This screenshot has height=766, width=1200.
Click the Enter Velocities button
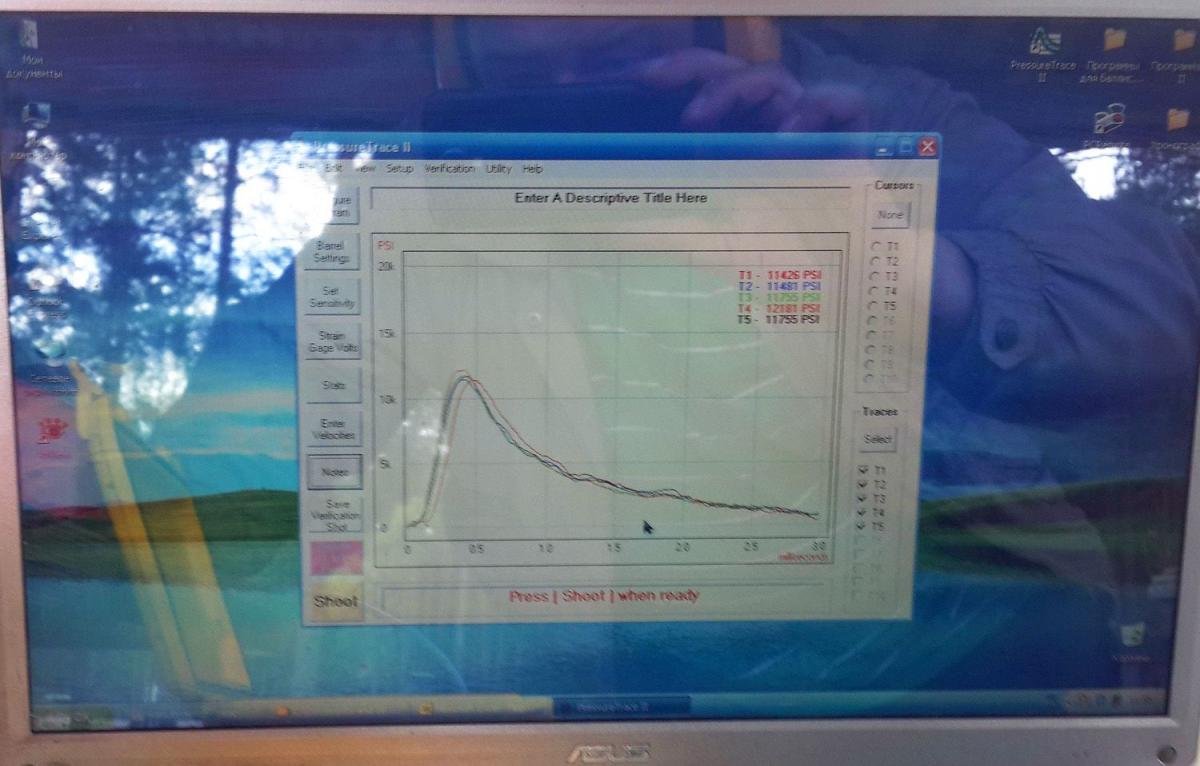[x=332, y=430]
